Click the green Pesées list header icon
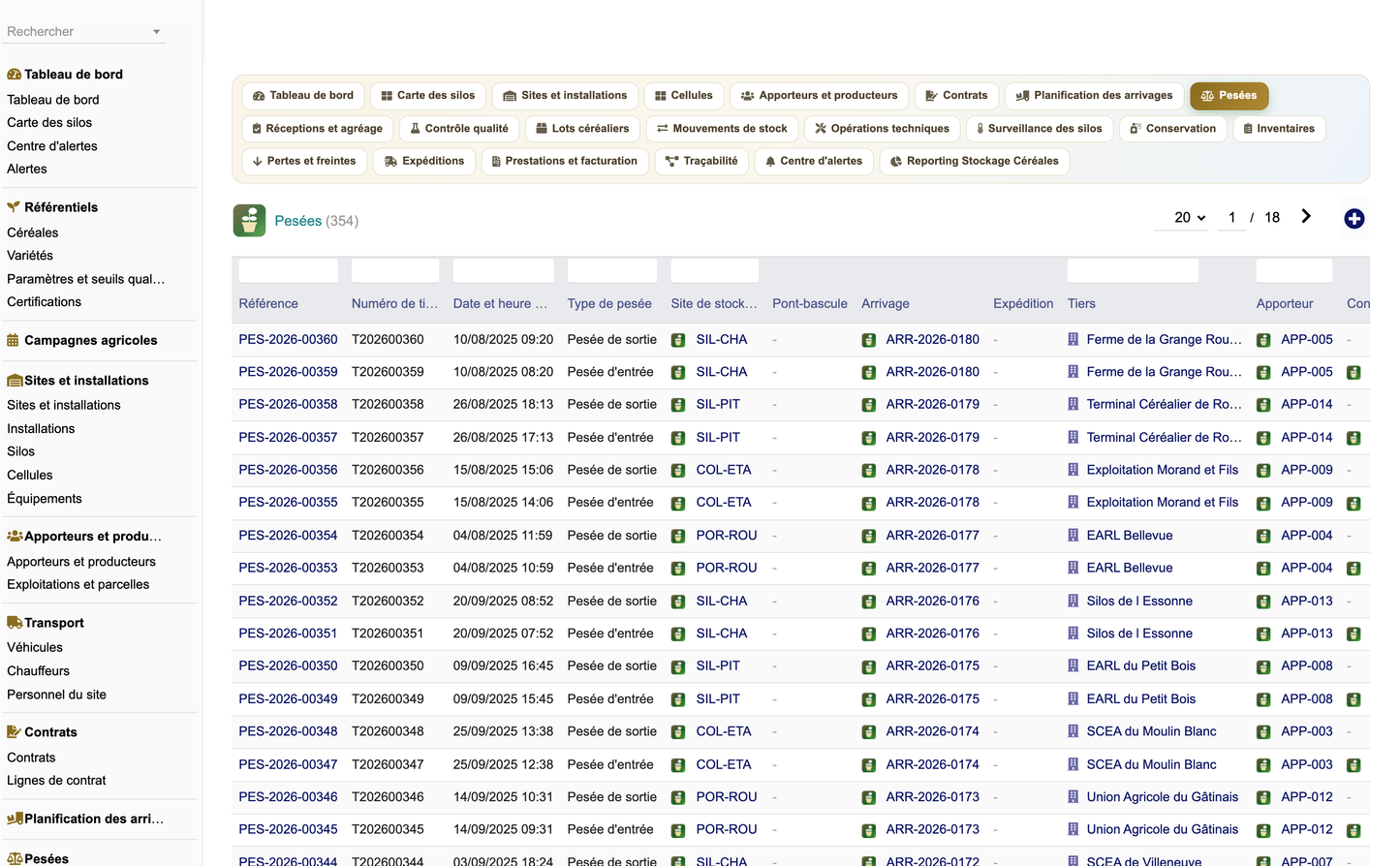Image resolution: width=1400 pixels, height=866 pixels. pyautogui.click(x=249, y=221)
